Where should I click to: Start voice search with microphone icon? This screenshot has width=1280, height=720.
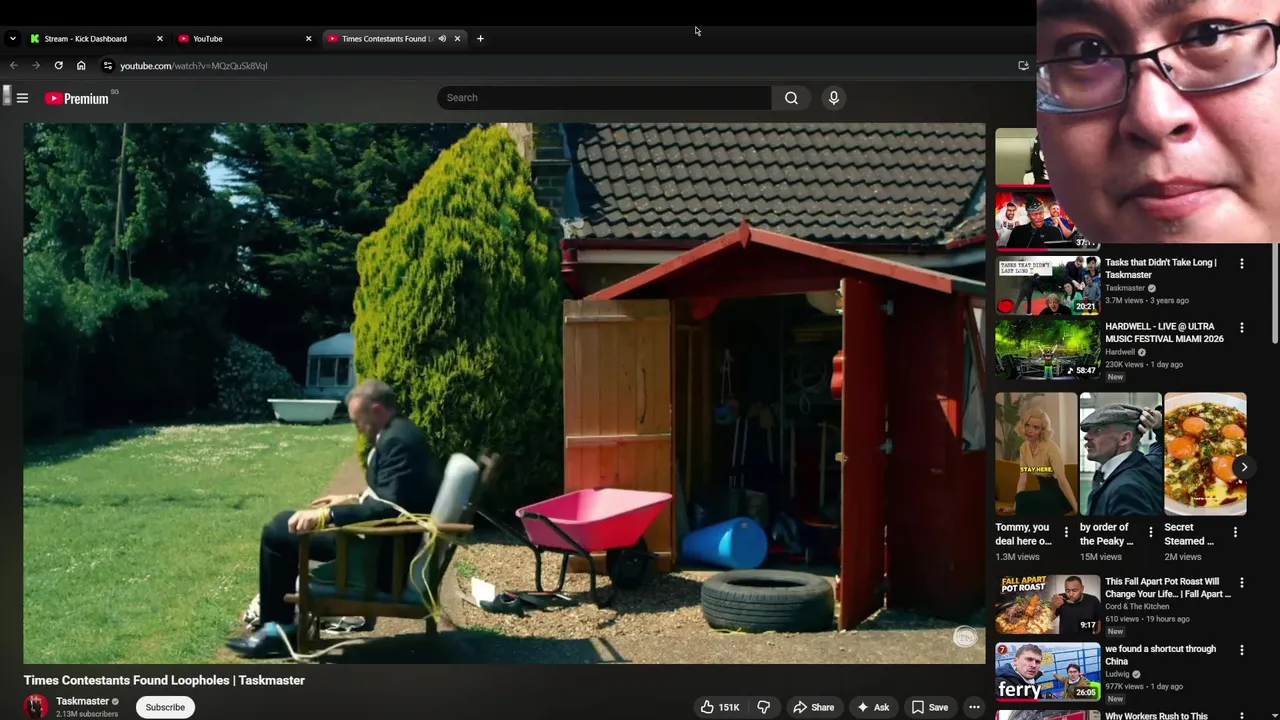[833, 98]
